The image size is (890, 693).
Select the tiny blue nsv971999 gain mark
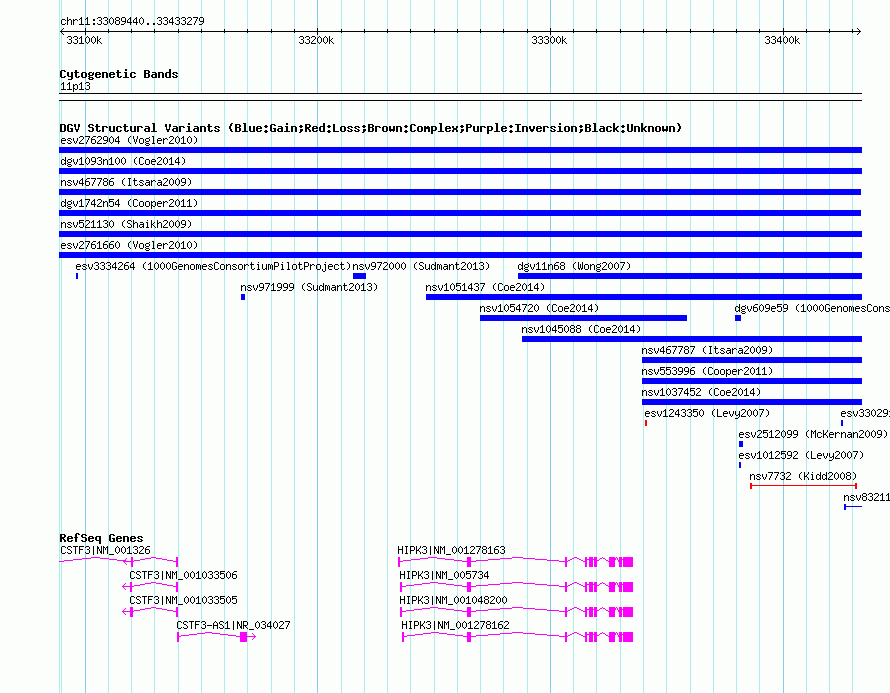coord(243,297)
